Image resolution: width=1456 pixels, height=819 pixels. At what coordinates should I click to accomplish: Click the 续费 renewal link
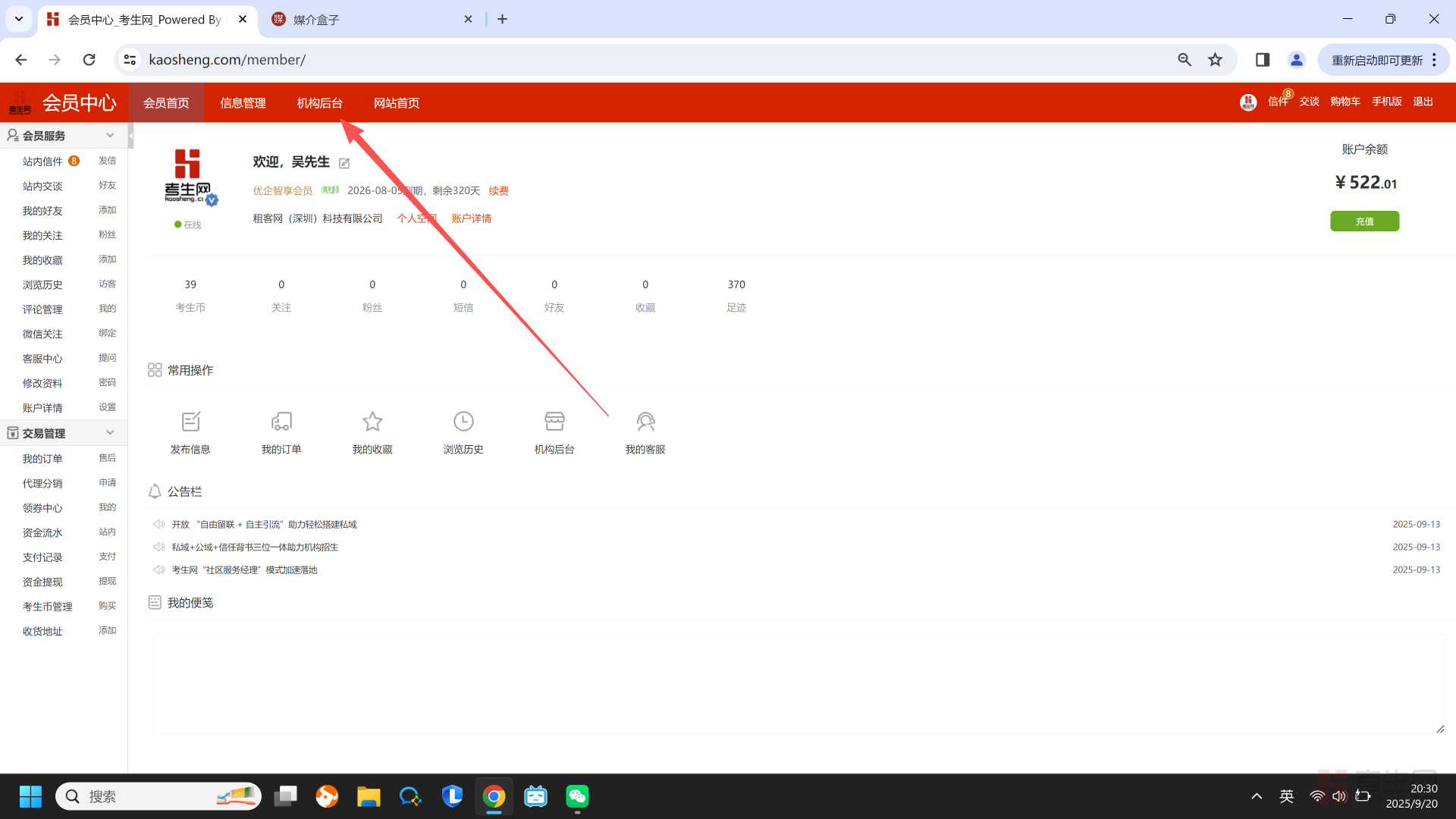tap(498, 191)
